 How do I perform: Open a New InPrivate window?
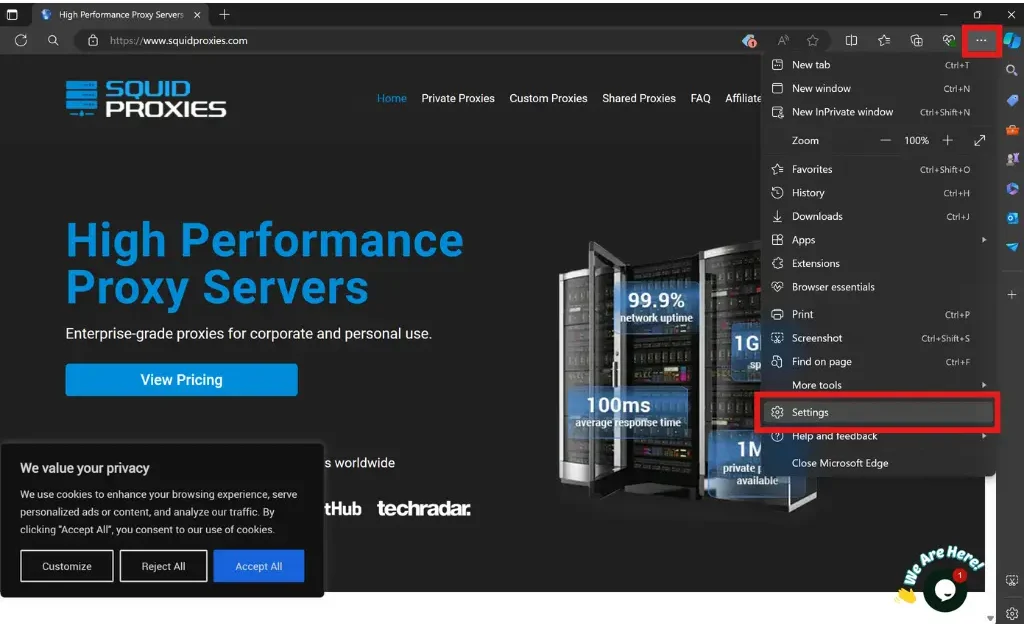pyautogui.click(x=878, y=112)
